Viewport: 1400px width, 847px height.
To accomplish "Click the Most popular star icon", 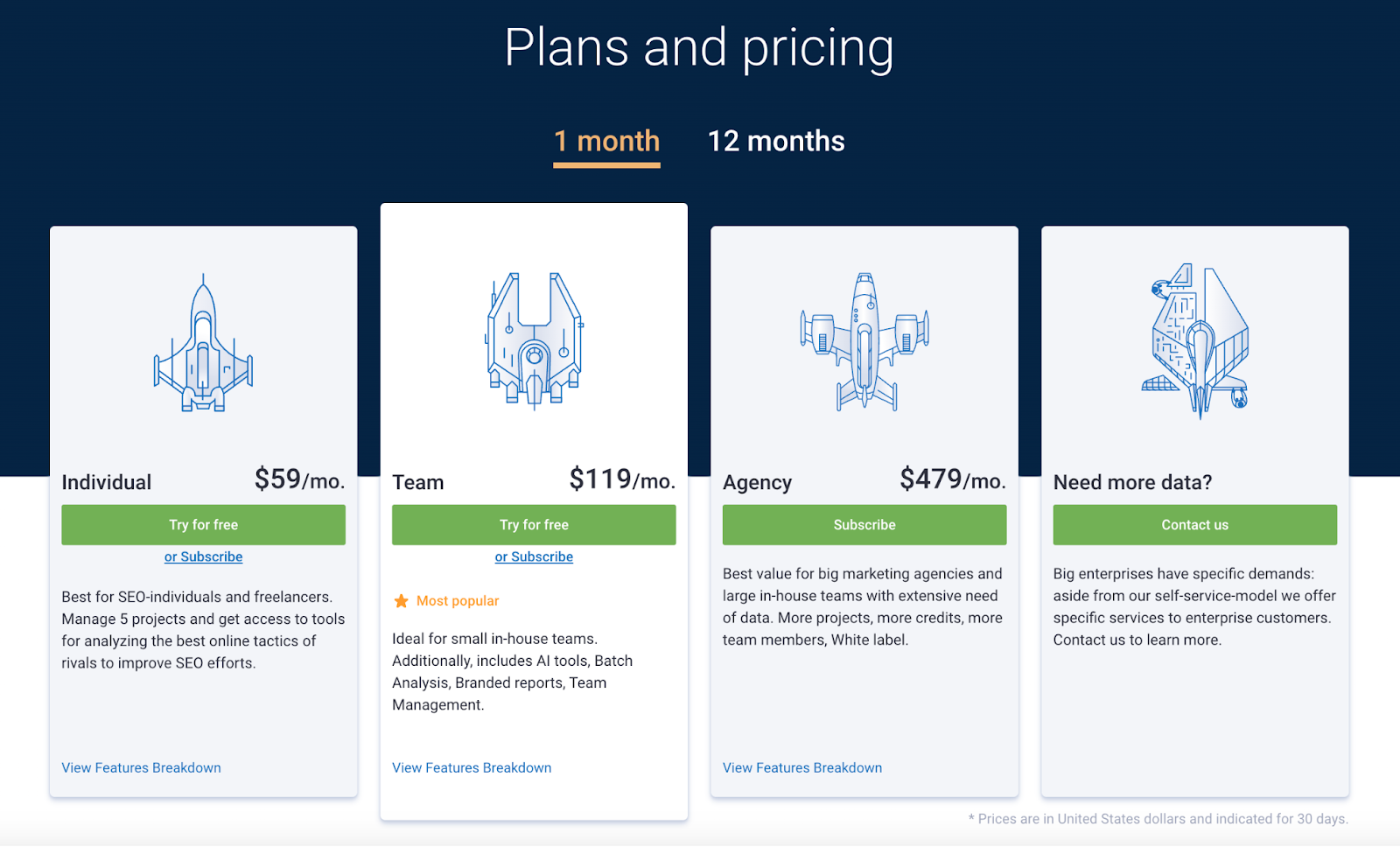I will click(x=402, y=601).
